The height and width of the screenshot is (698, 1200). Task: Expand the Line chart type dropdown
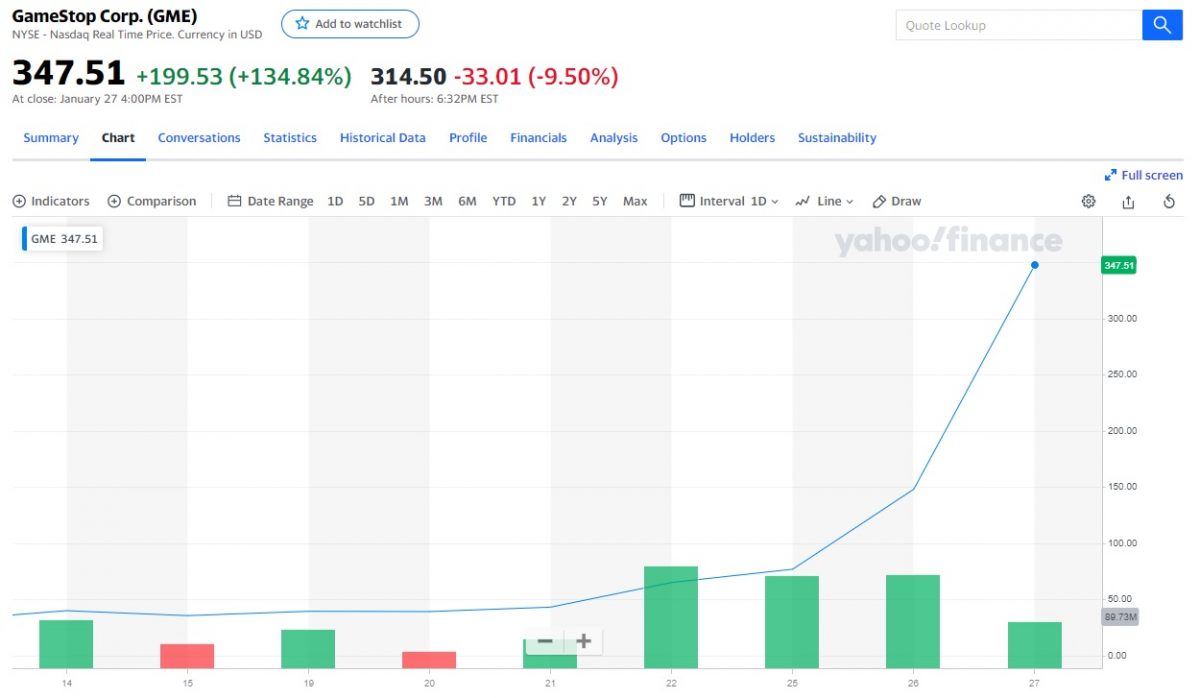[x=824, y=201]
